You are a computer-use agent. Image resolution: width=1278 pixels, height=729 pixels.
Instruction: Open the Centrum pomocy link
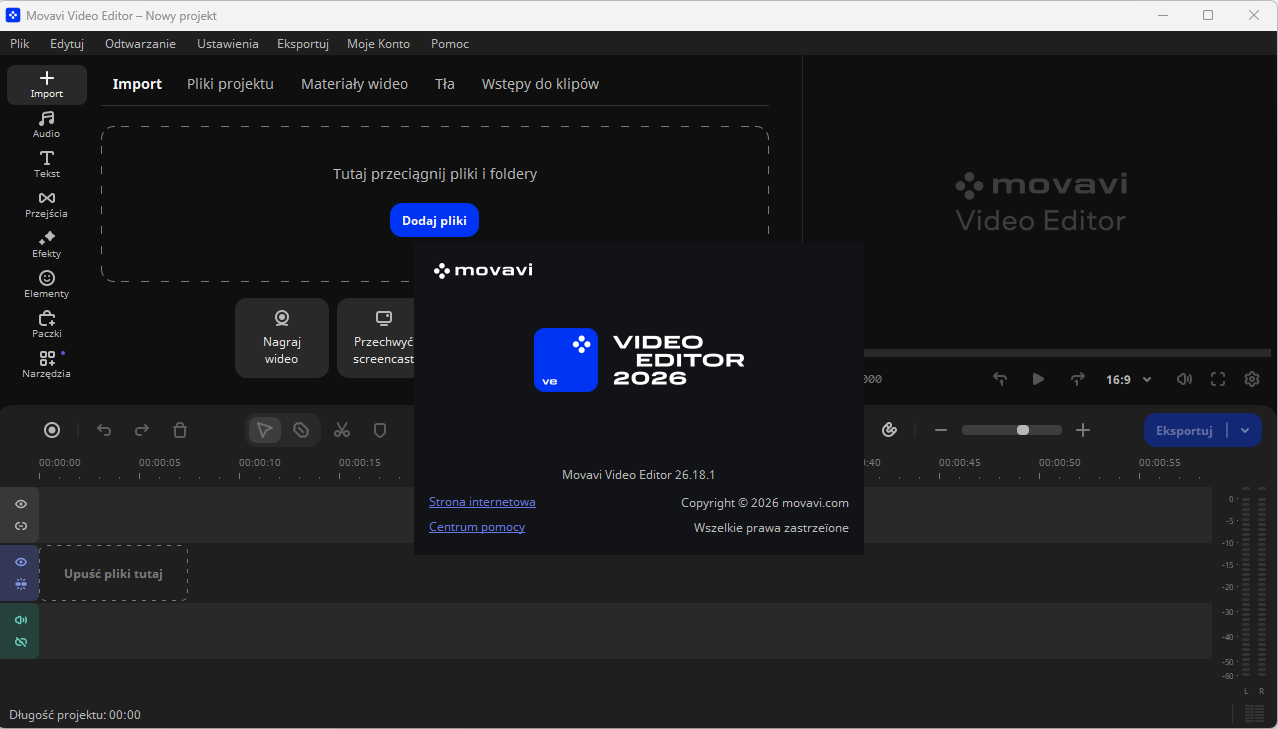coord(477,527)
